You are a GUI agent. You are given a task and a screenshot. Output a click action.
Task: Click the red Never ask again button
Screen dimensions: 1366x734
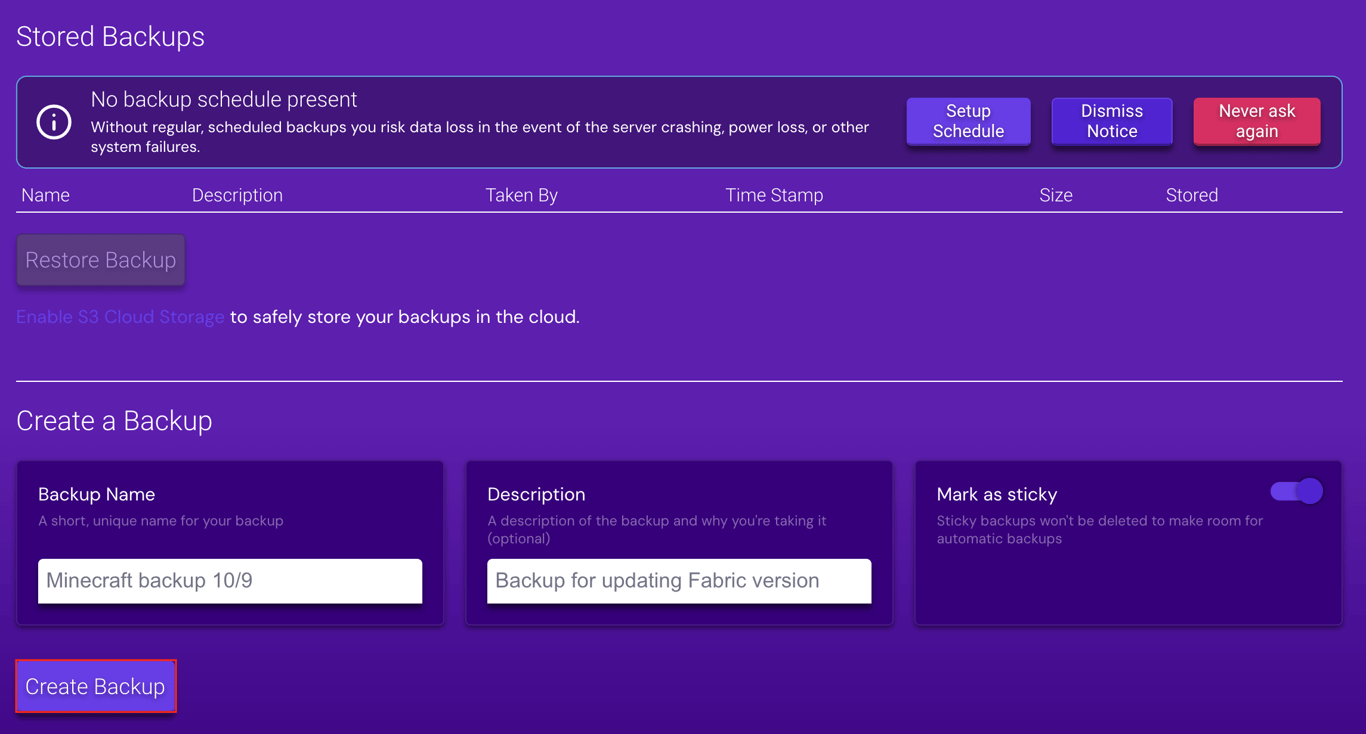click(x=1256, y=121)
